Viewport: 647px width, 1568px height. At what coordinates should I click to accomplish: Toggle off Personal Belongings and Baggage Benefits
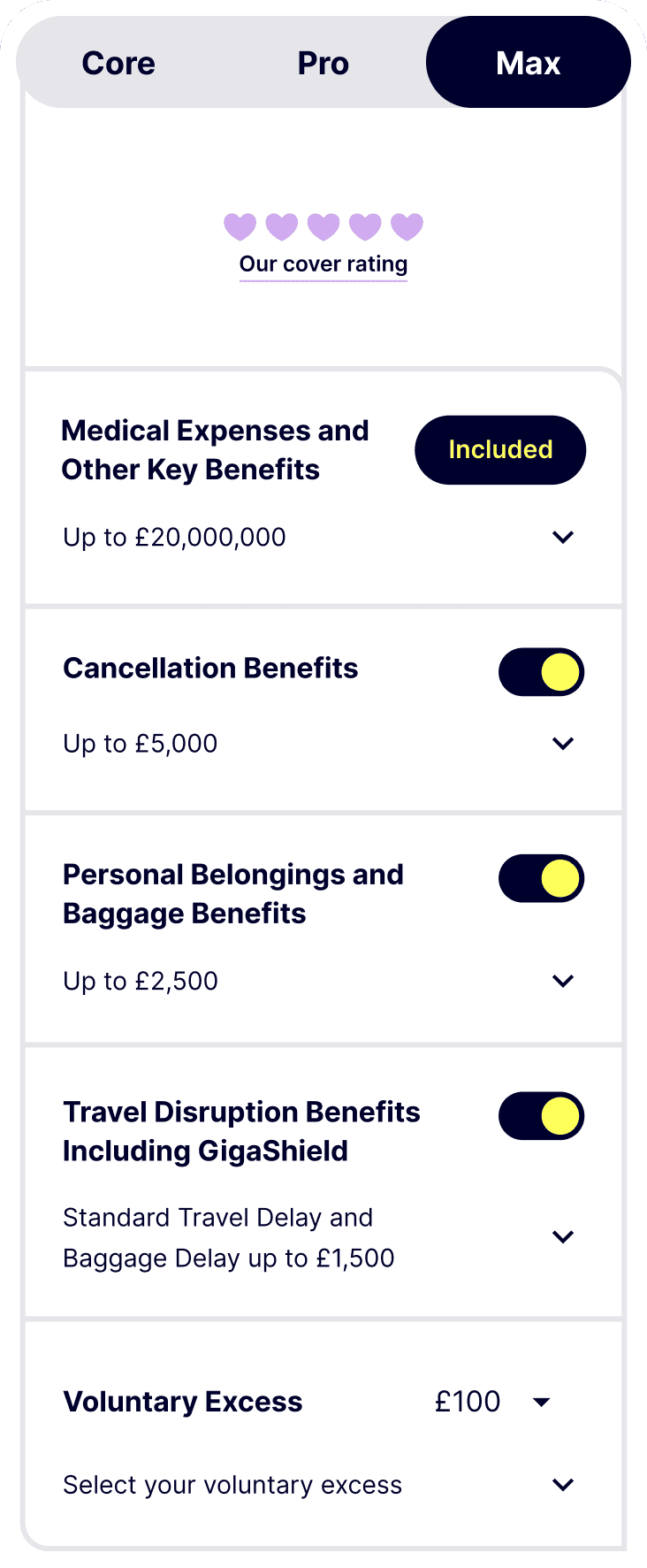pyautogui.click(x=541, y=878)
